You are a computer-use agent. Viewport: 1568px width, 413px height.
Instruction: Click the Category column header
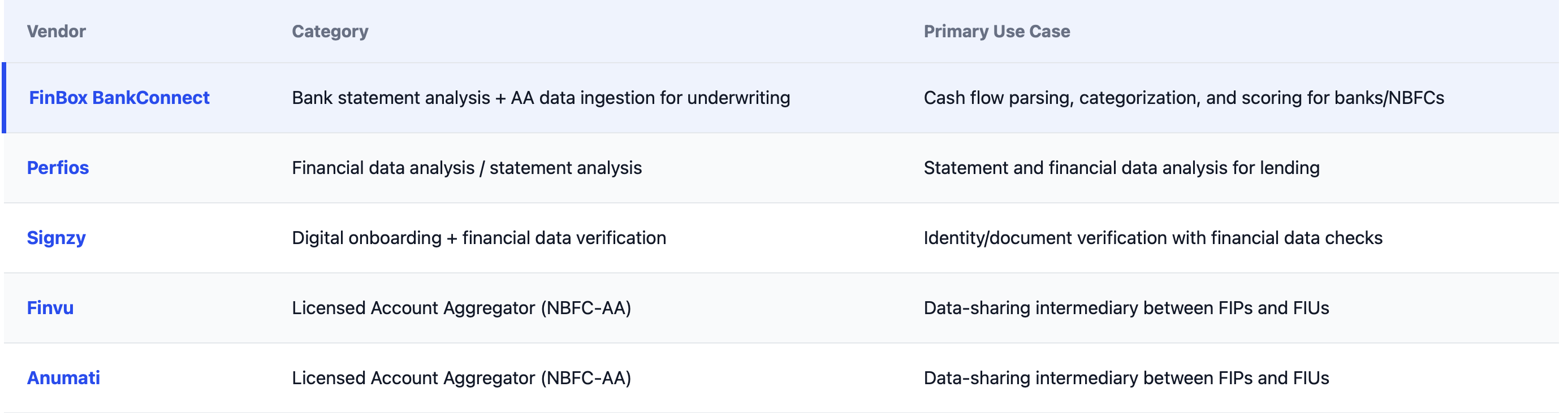point(330,32)
